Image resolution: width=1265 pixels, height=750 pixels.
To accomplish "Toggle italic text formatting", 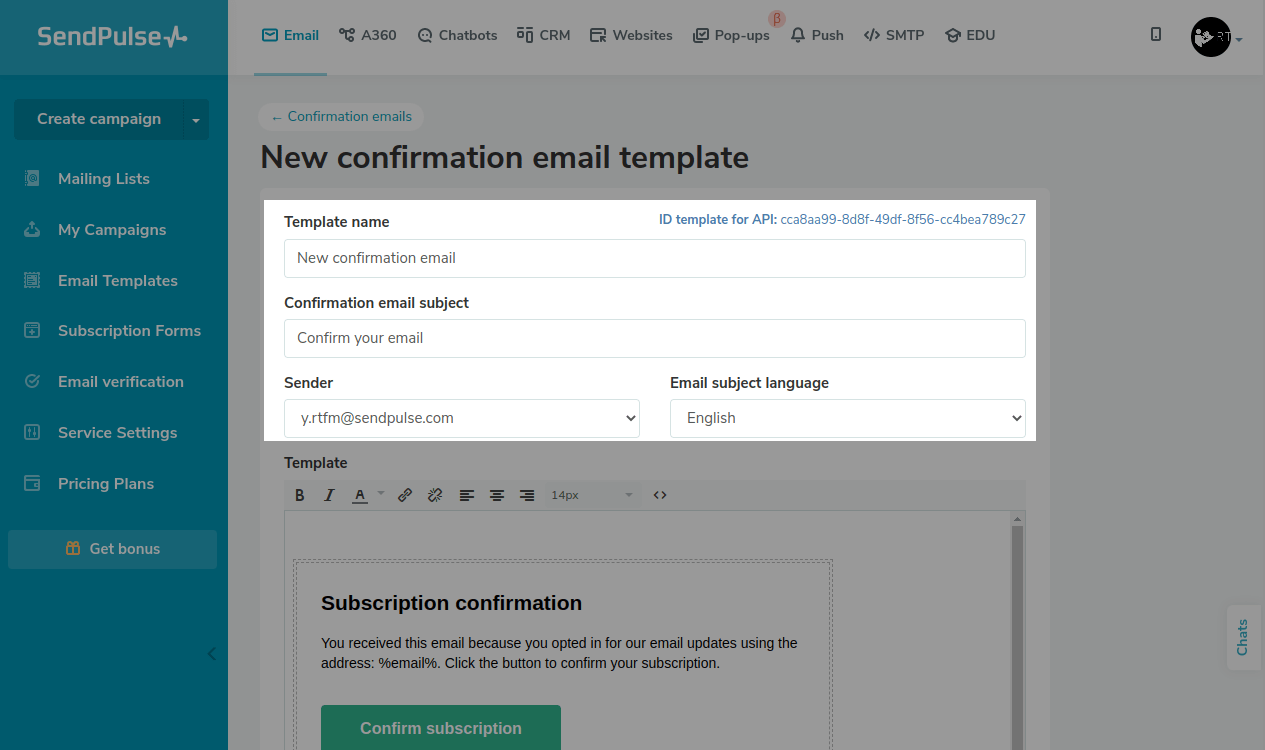I will 329,495.
